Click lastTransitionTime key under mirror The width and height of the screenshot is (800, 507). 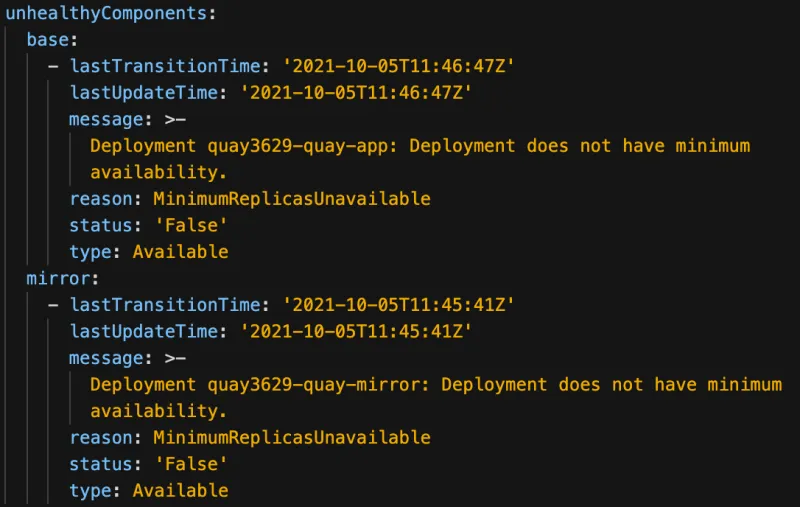164,304
